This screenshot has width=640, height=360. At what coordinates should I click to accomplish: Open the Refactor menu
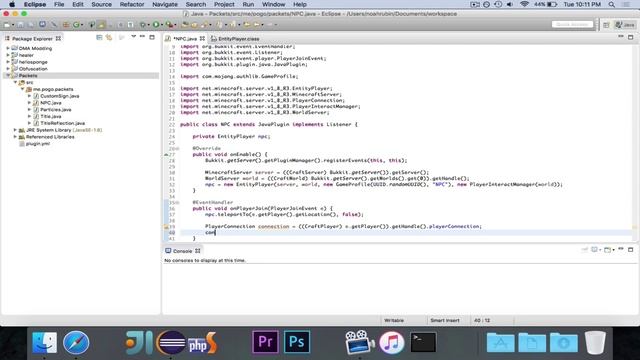pyautogui.click(x=132, y=4)
